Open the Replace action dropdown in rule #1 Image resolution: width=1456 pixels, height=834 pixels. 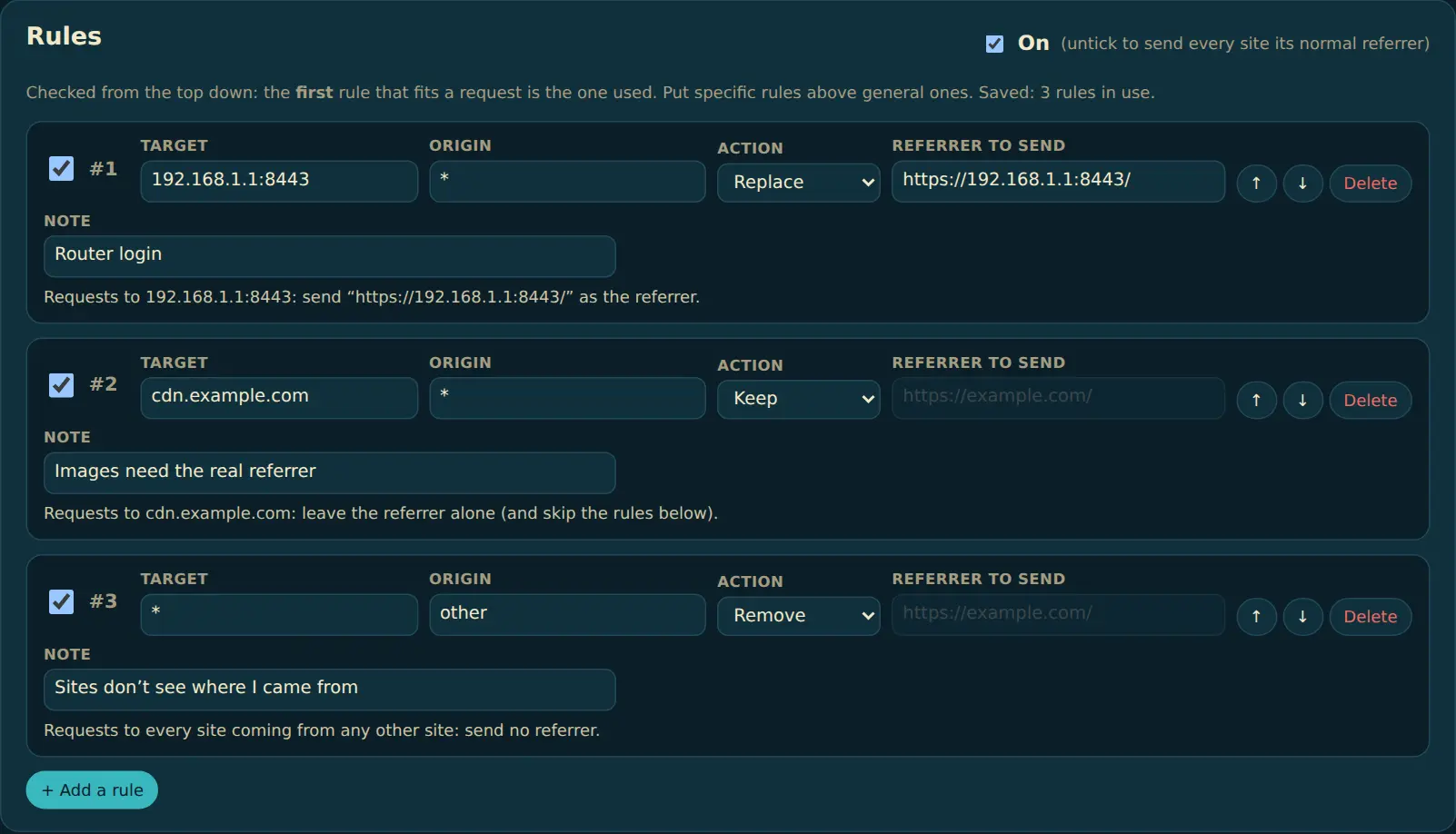click(799, 183)
